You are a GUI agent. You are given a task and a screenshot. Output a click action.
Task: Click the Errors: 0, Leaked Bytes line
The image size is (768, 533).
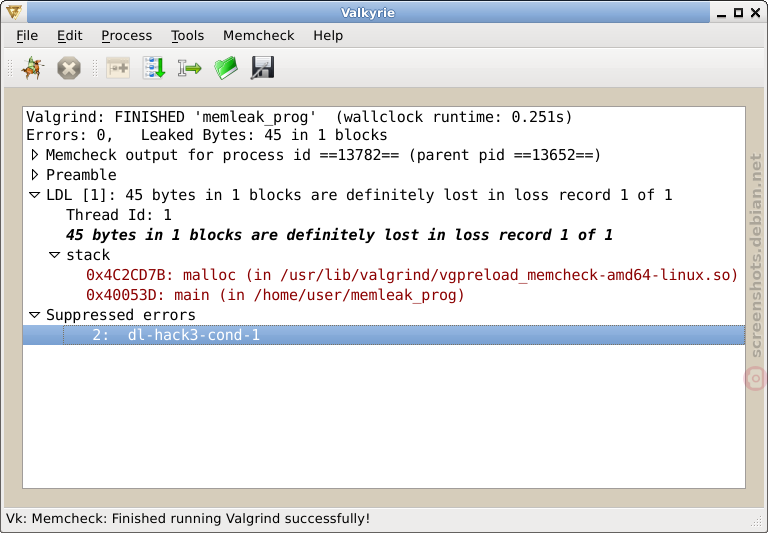tap(206, 135)
